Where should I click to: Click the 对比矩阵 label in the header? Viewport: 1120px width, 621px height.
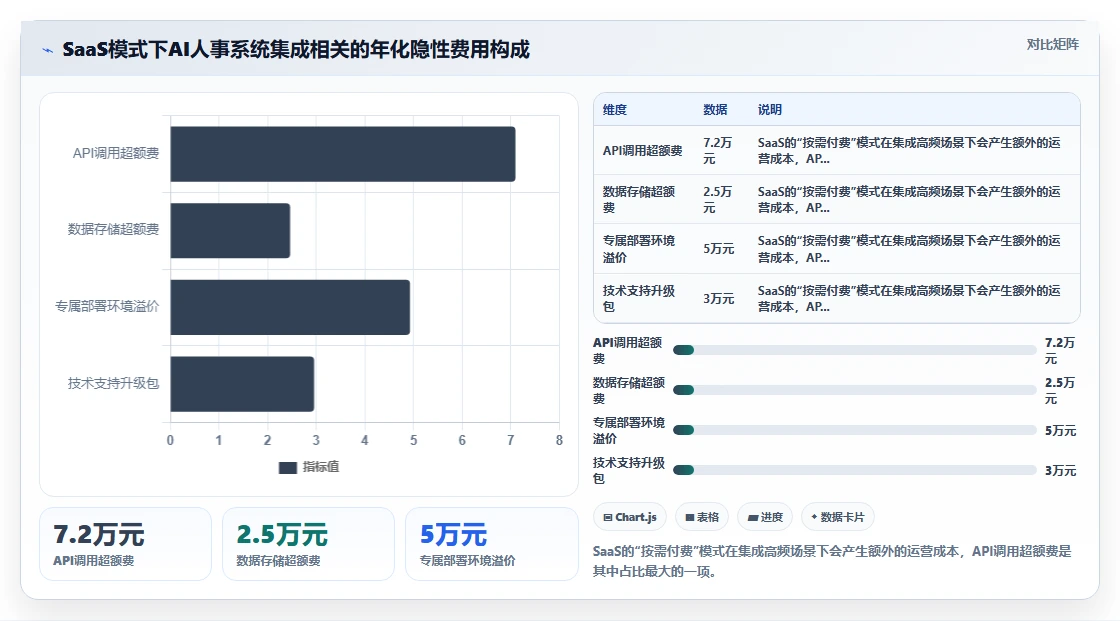click(x=1052, y=44)
